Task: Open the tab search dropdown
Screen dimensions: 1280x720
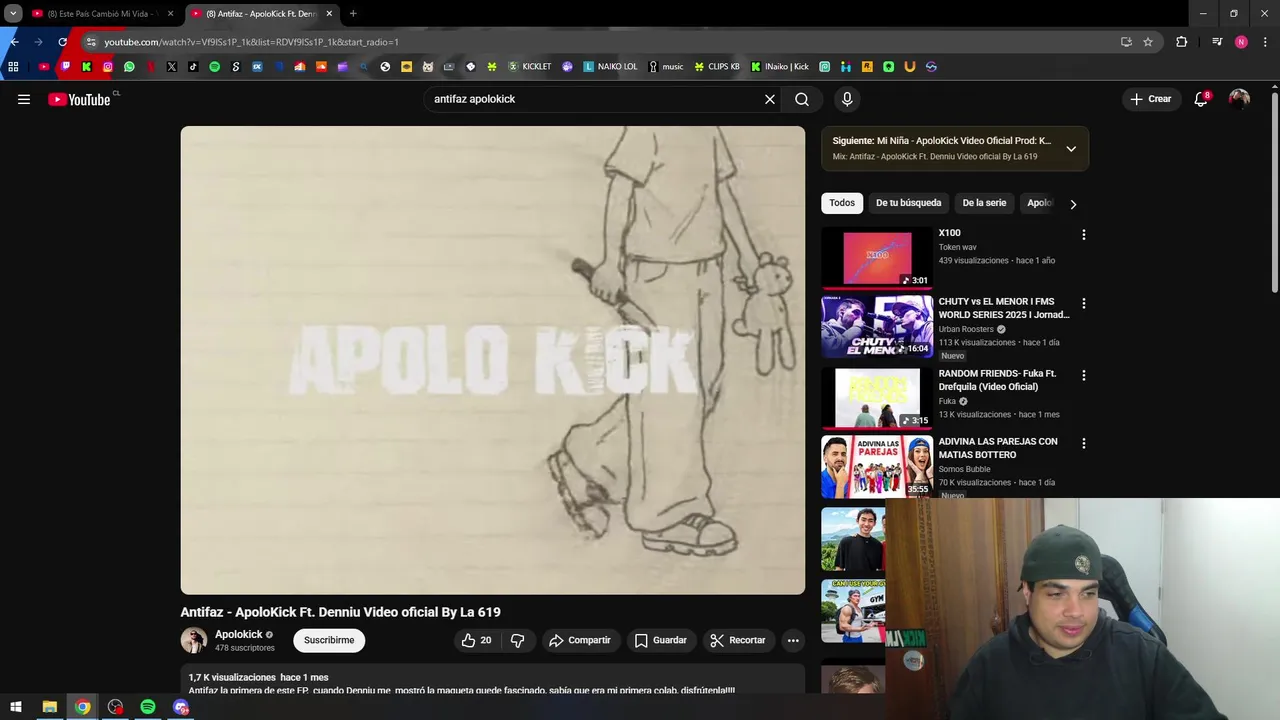Action: coord(13,14)
